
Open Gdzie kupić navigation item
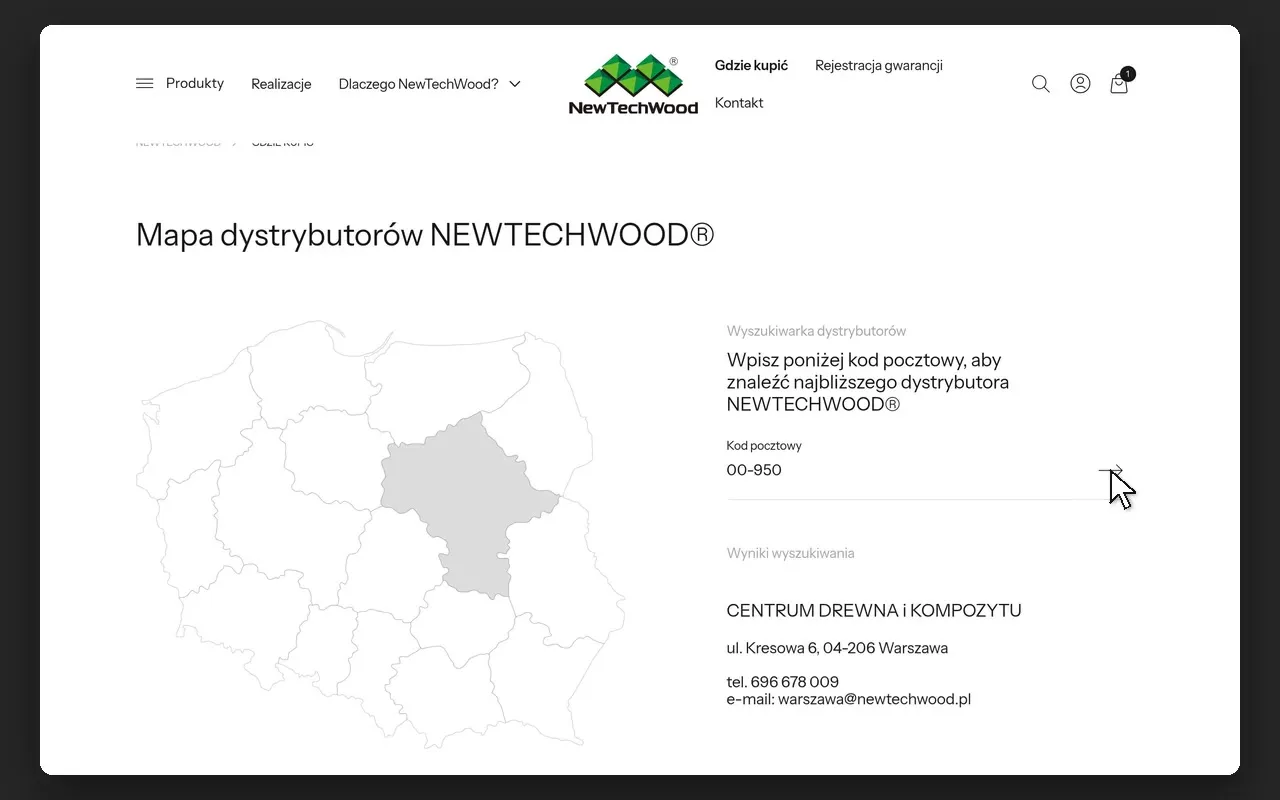click(x=751, y=65)
